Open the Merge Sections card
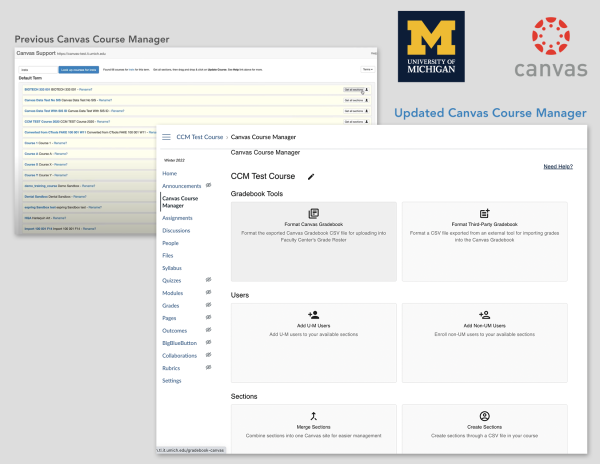 (314, 429)
